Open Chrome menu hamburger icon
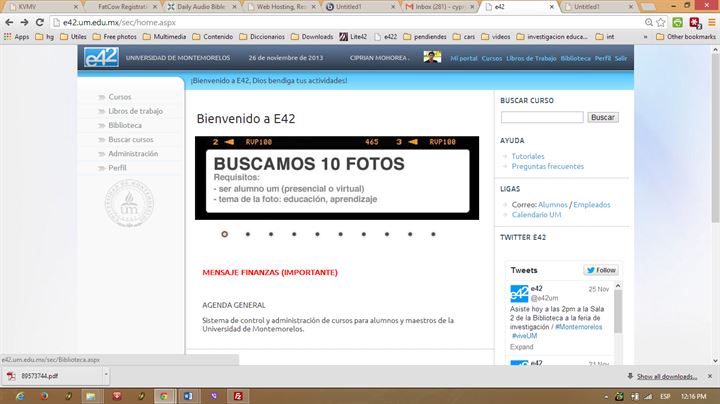 click(712, 22)
